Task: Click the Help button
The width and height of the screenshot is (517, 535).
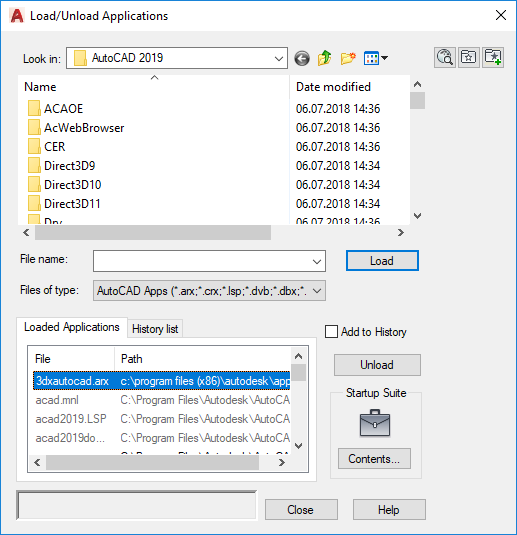Action: (389, 510)
